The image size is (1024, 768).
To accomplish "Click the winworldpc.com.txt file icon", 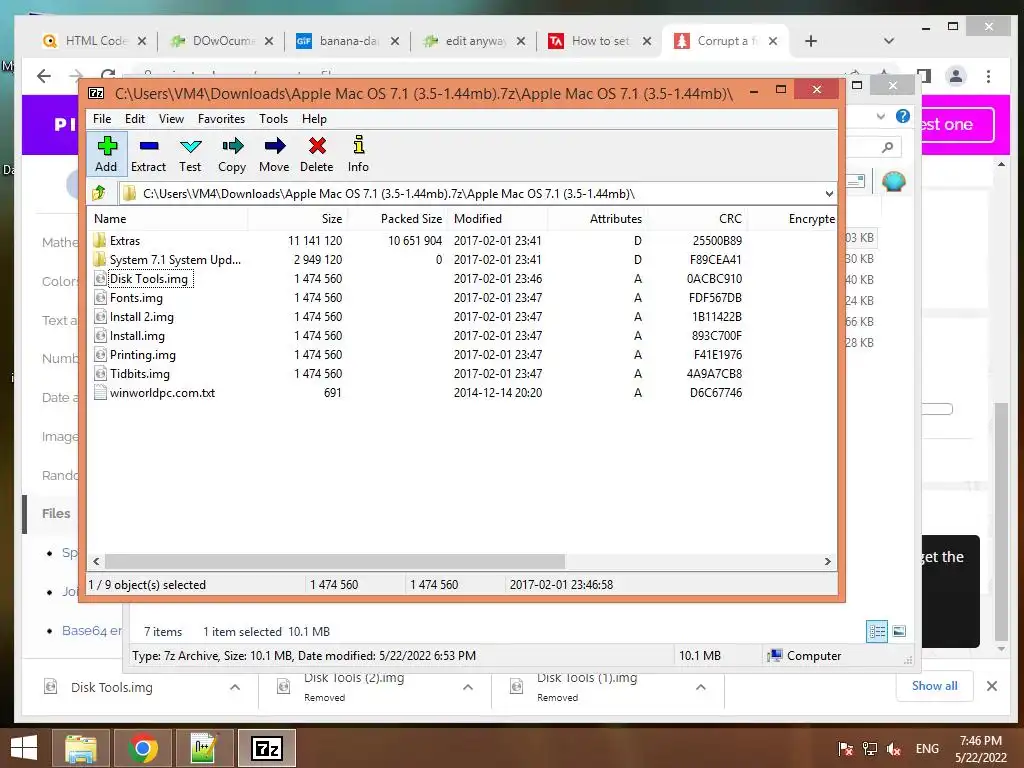I will [100, 392].
